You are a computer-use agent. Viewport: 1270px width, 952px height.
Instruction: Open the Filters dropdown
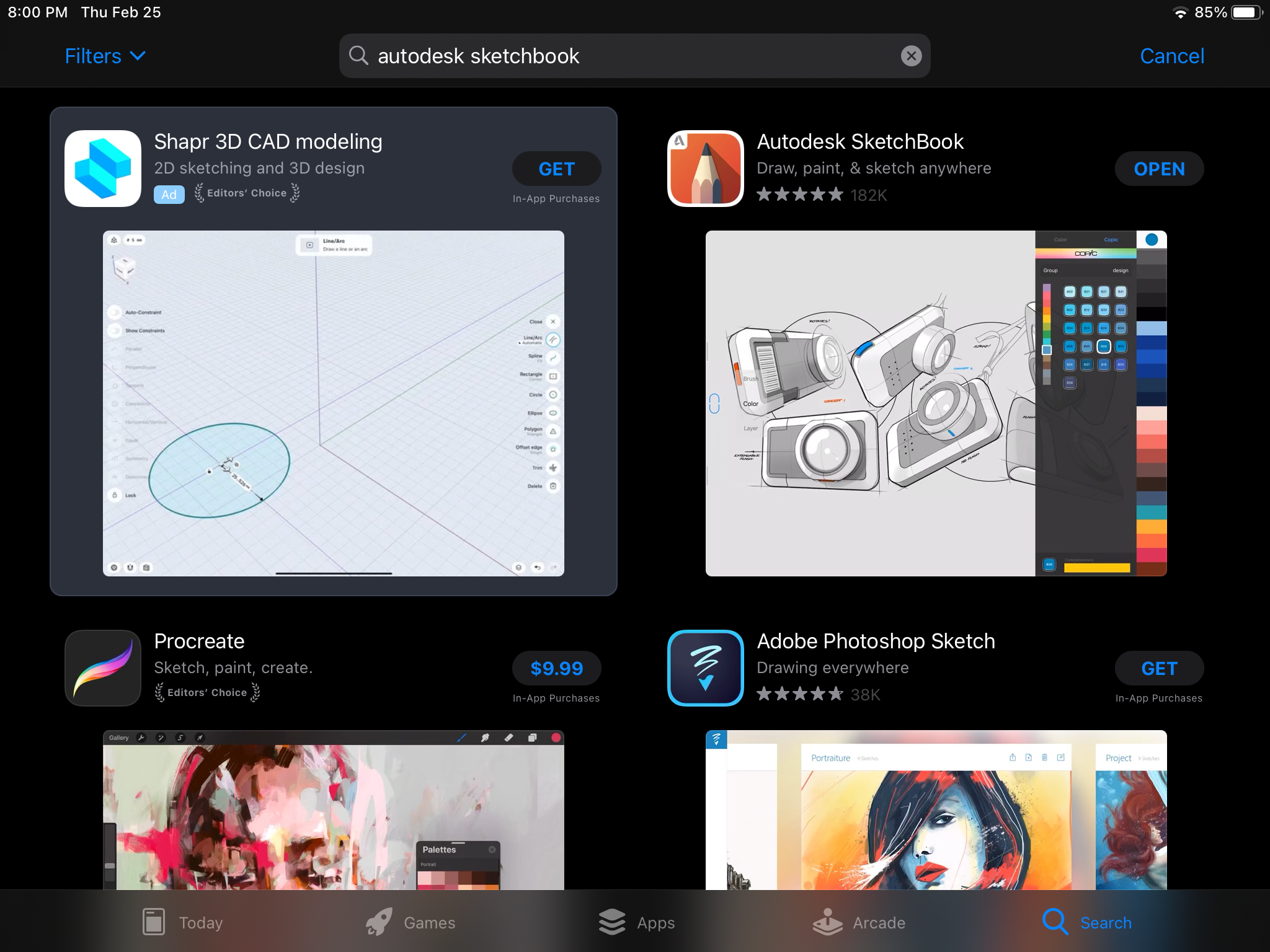[x=105, y=56]
